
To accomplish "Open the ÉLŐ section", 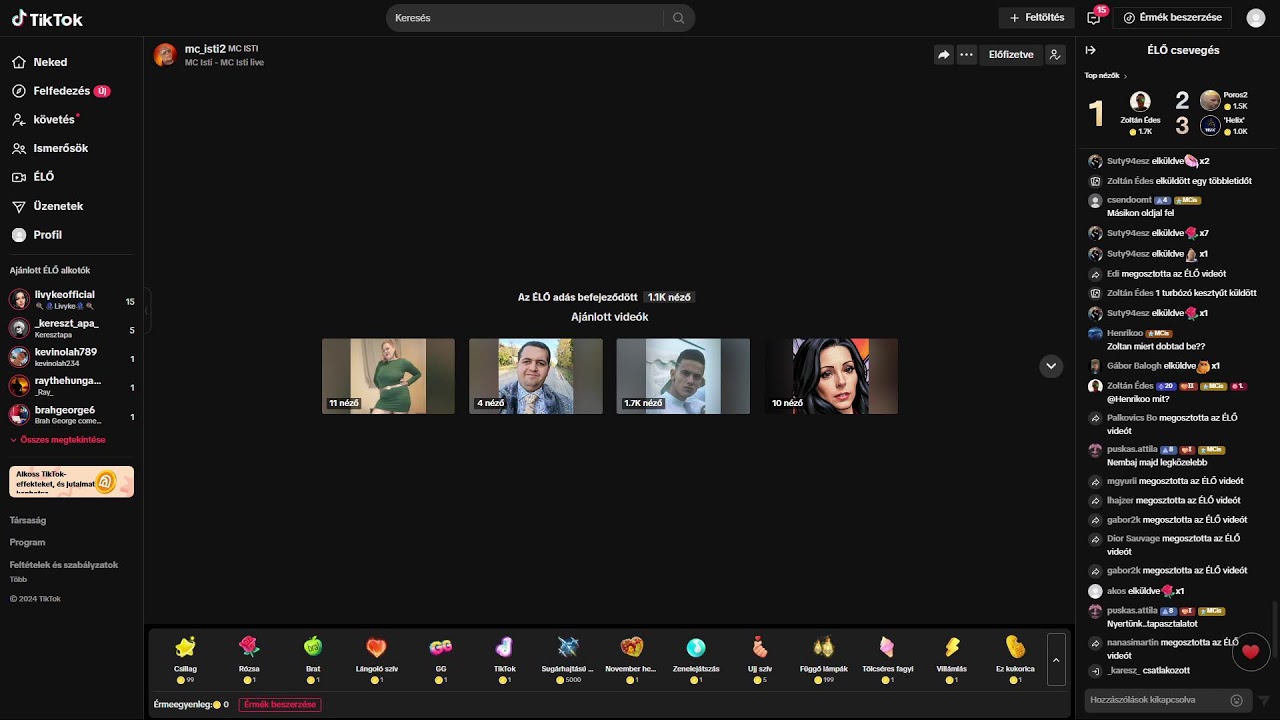I will [x=34, y=177].
